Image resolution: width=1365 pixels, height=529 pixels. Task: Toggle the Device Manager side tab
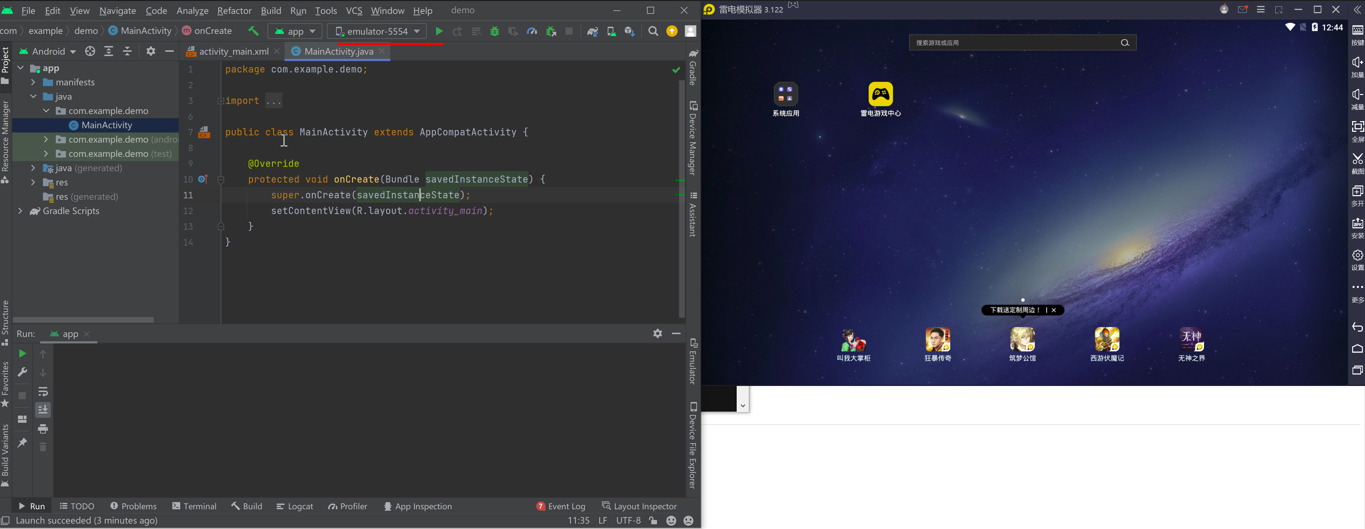tap(693, 138)
